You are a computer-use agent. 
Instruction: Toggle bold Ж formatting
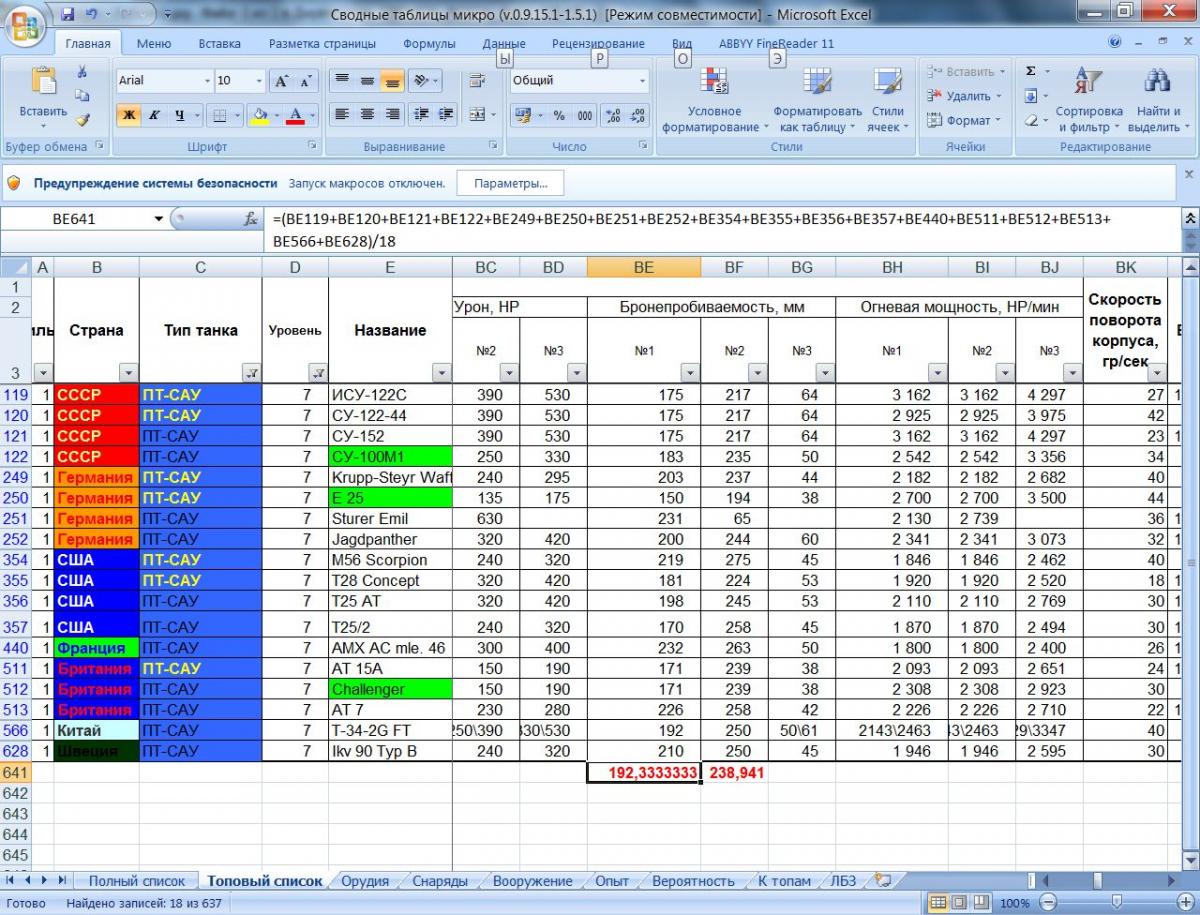click(129, 115)
